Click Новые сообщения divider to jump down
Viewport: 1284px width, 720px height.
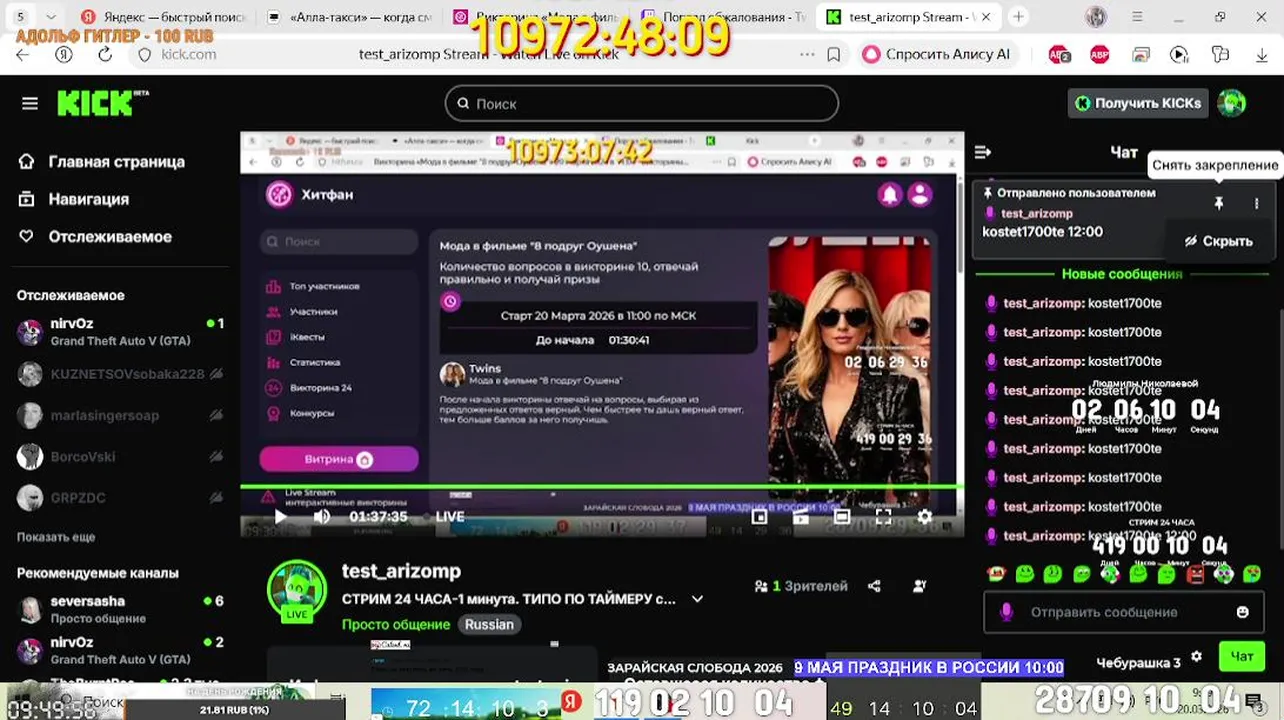[x=1122, y=274]
